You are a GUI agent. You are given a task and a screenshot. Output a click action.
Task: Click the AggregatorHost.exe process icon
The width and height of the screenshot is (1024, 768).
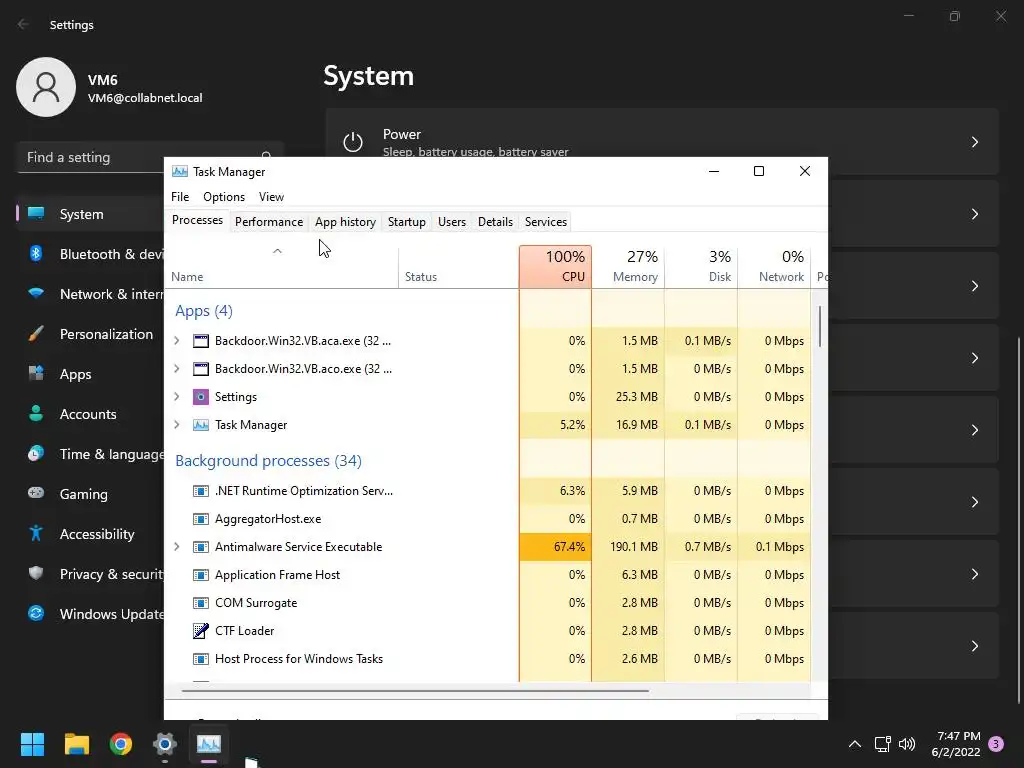pos(200,519)
